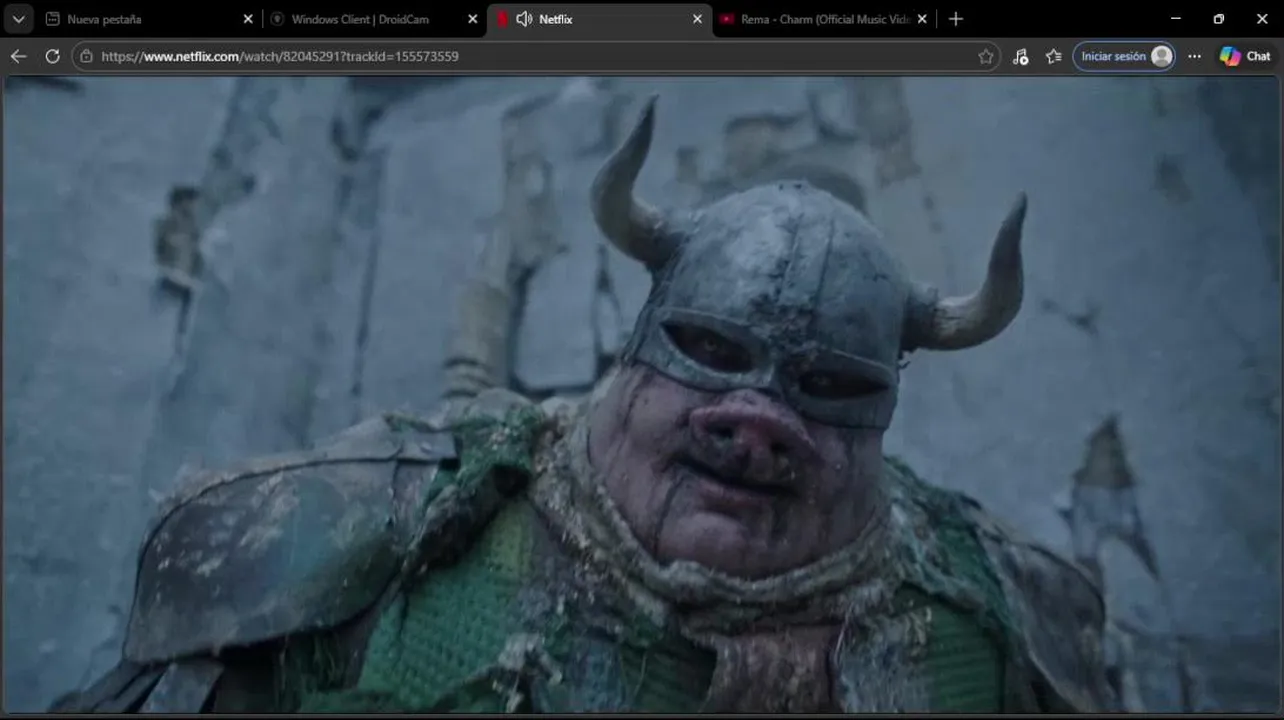This screenshot has width=1284, height=720.
Task: Reload the Netflix page
Action: 52,56
